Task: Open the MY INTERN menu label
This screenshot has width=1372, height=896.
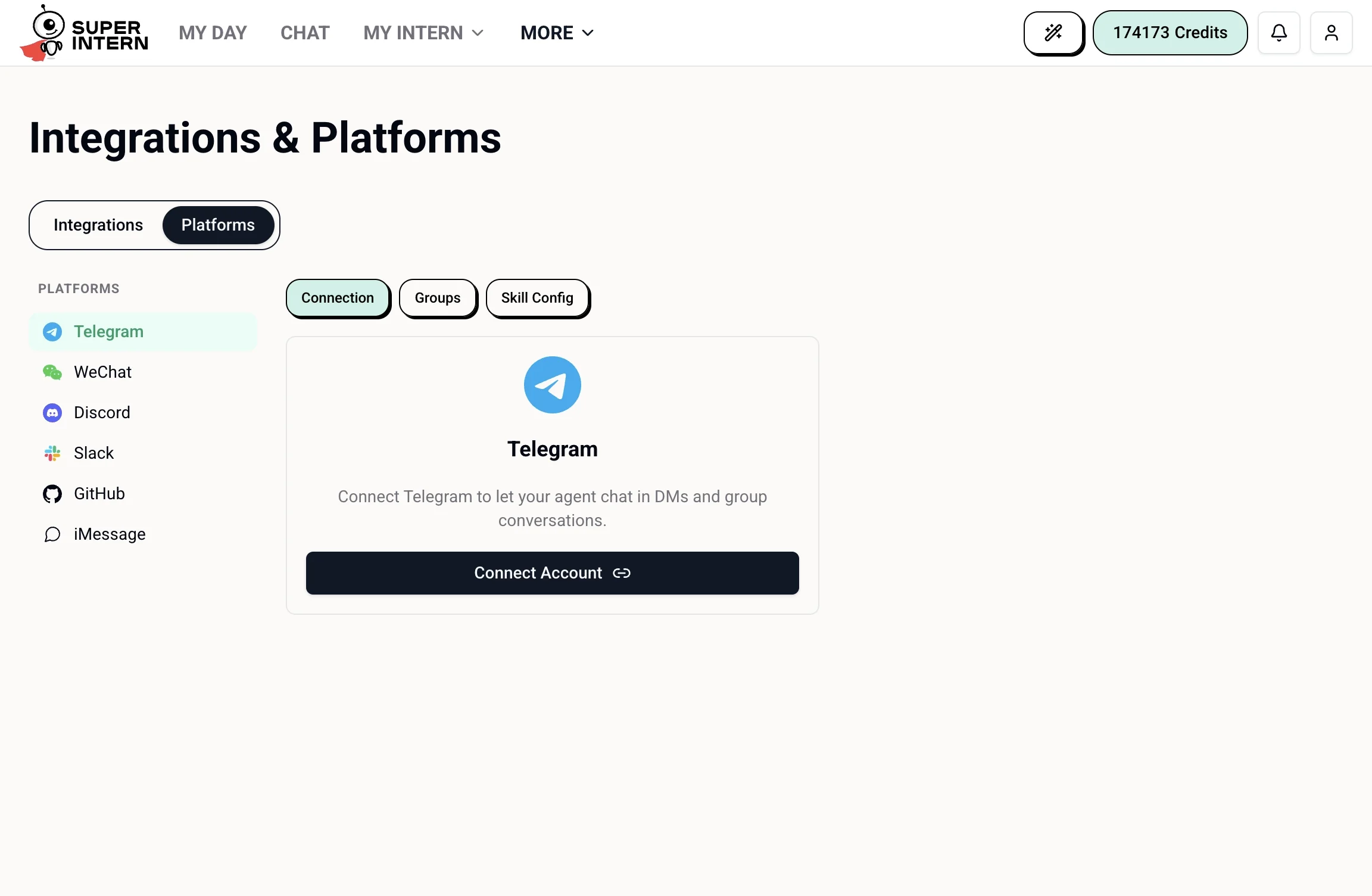Action: coord(413,33)
